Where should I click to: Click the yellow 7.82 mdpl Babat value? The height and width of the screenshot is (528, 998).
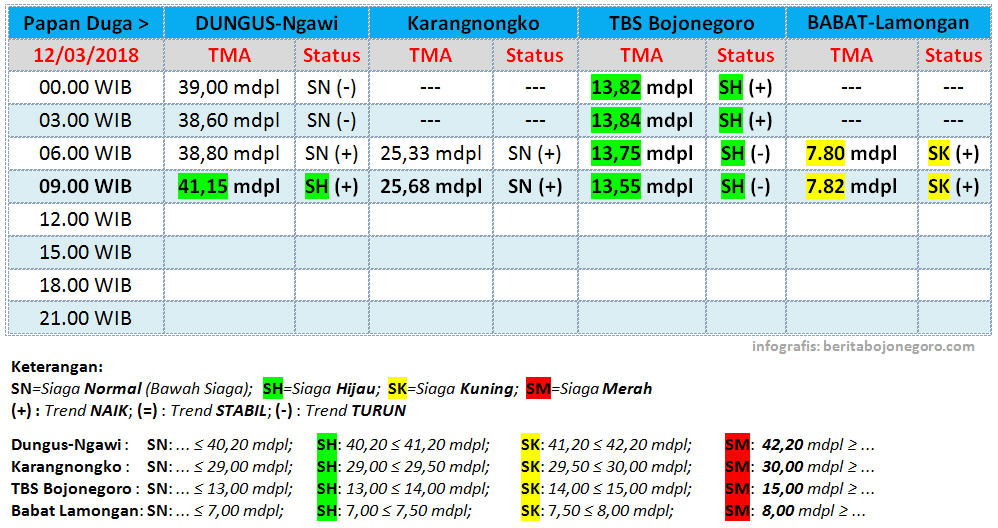click(851, 186)
